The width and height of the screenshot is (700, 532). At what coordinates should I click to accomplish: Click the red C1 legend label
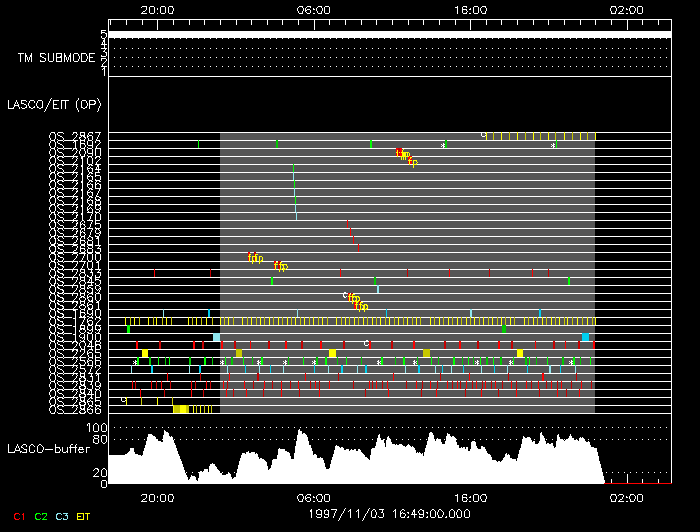coord(19,516)
